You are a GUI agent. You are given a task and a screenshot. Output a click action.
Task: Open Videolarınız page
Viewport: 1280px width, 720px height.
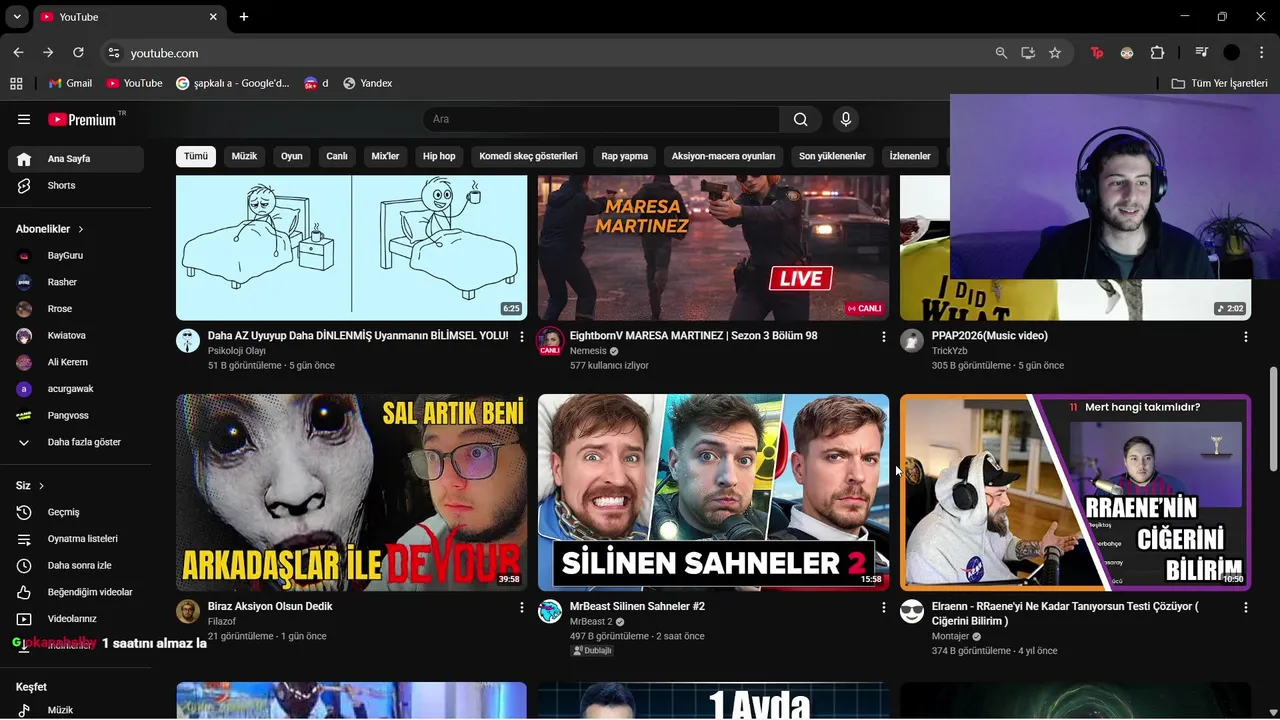pos(76,619)
